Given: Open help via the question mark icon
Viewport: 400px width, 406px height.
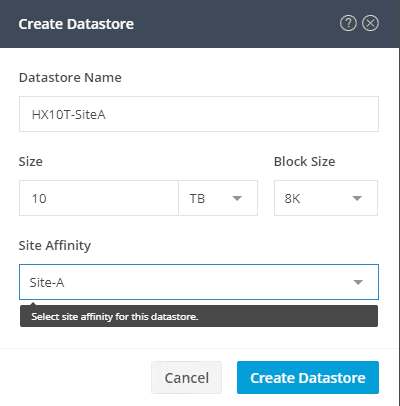Looking at the screenshot, I should [x=348, y=23].
